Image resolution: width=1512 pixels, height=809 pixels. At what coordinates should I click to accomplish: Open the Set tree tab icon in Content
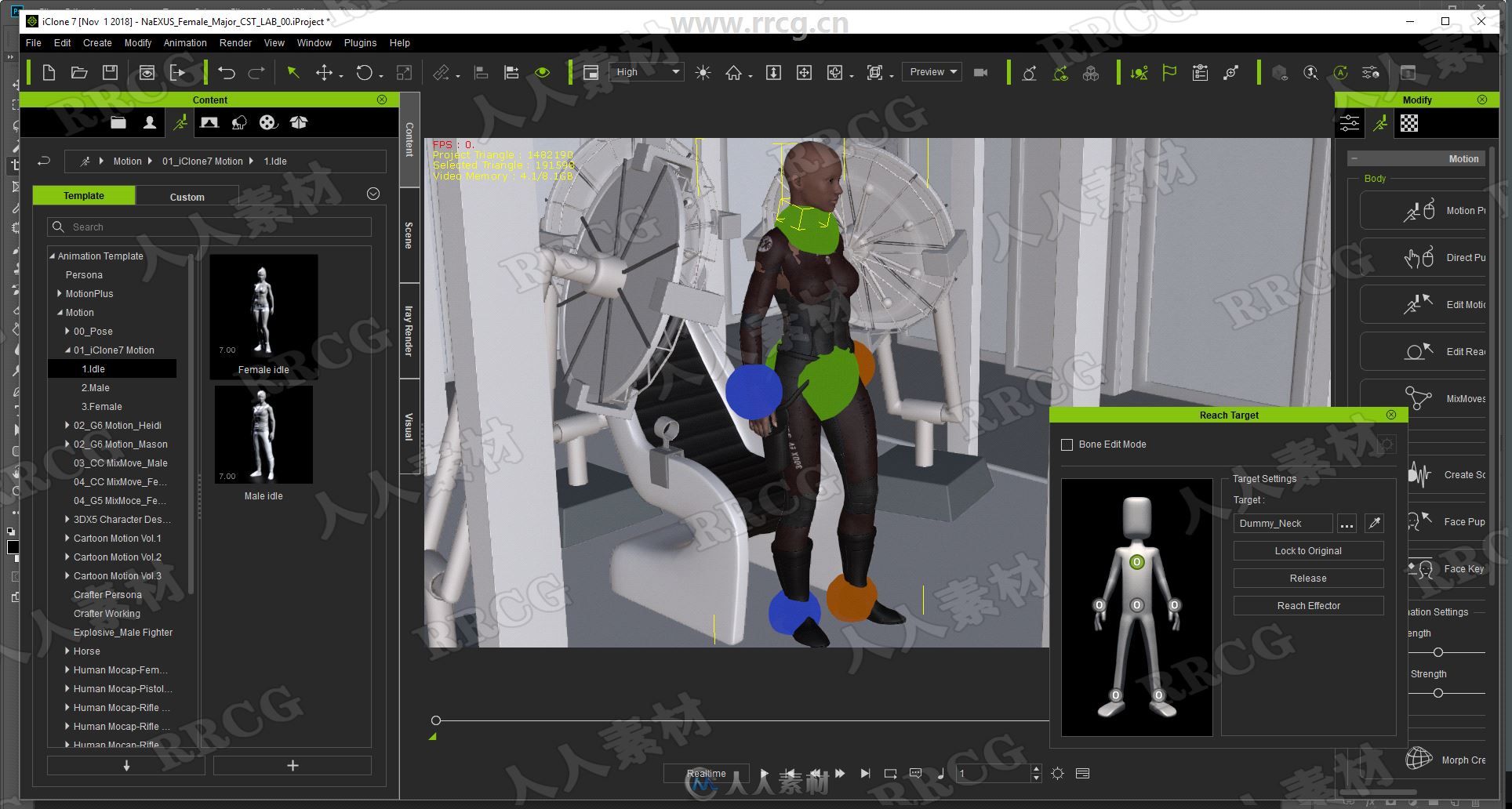pos(239,122)
